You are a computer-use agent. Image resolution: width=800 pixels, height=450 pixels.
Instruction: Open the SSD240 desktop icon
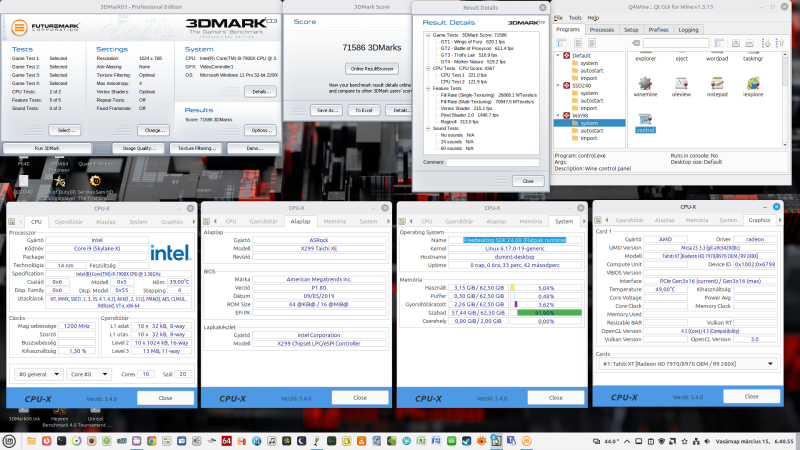23,181
